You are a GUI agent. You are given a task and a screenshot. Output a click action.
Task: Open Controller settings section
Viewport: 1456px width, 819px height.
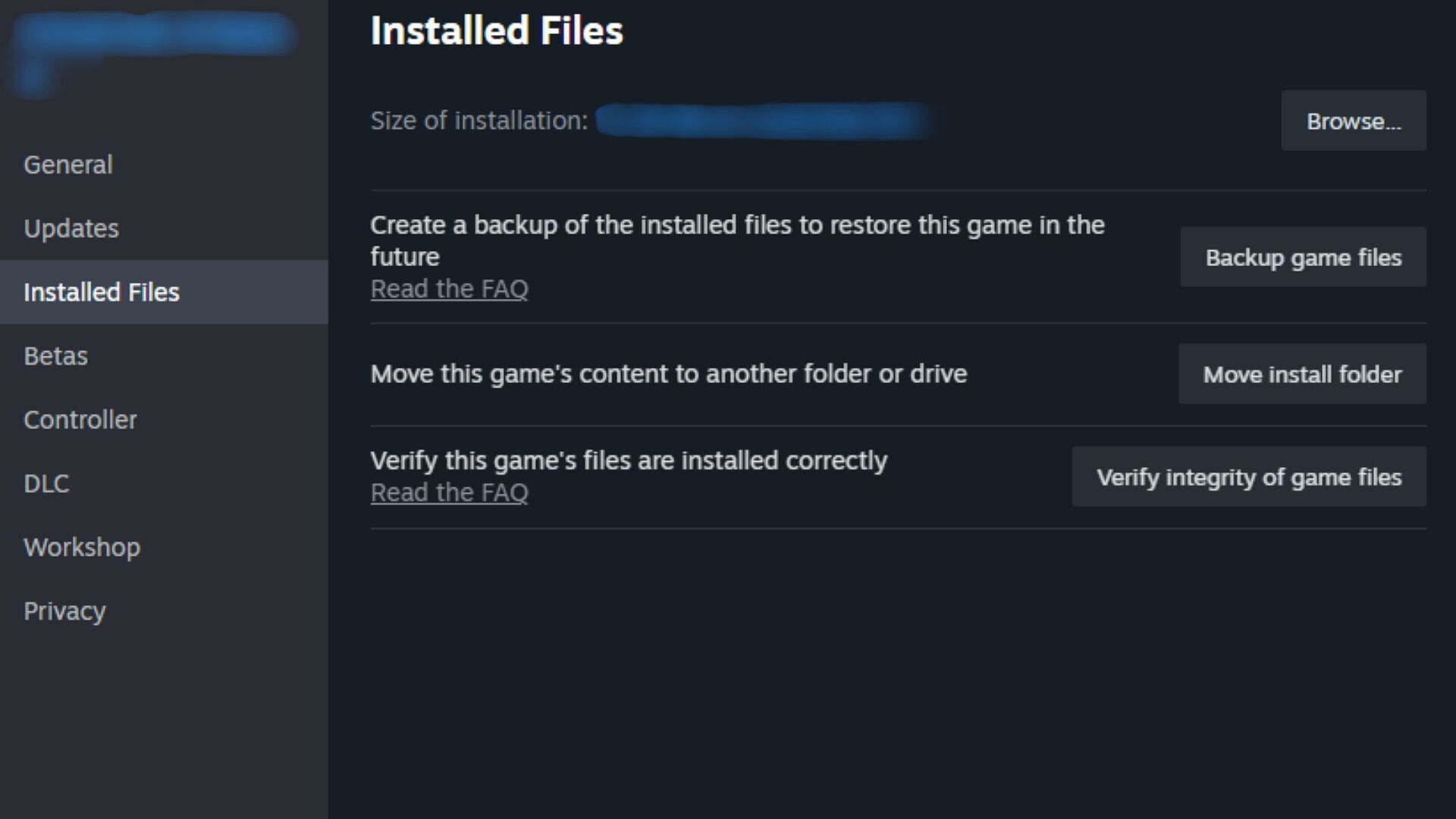point(80,419)
